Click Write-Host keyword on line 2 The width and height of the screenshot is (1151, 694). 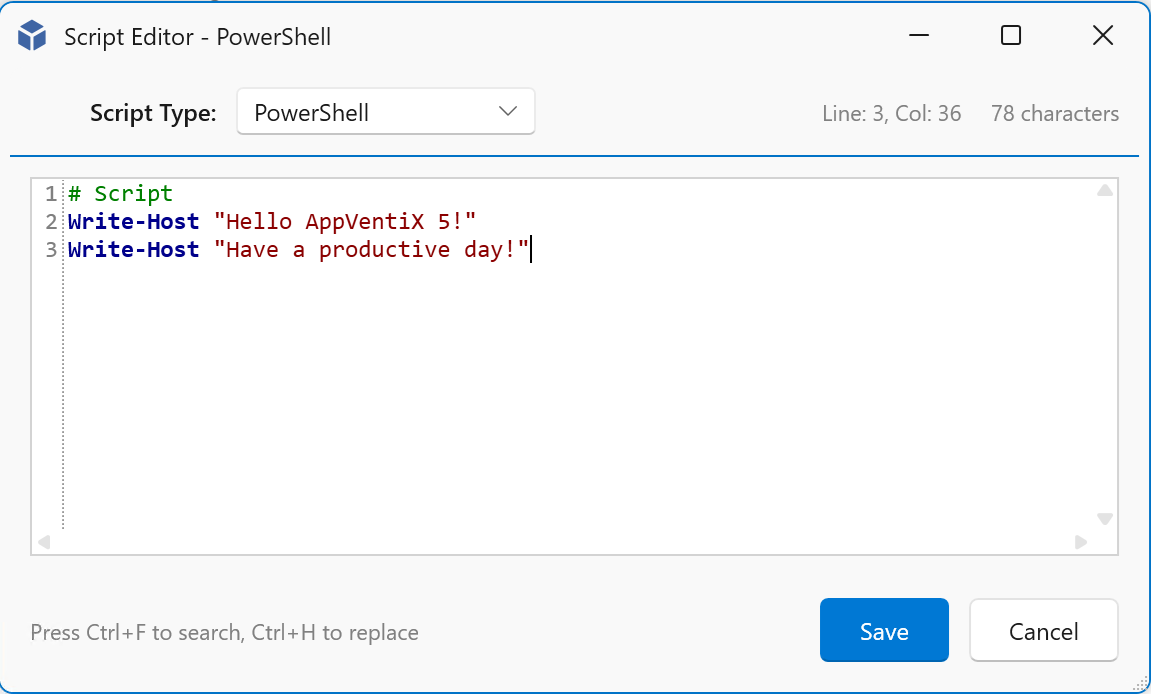click(x=133, y=222)
